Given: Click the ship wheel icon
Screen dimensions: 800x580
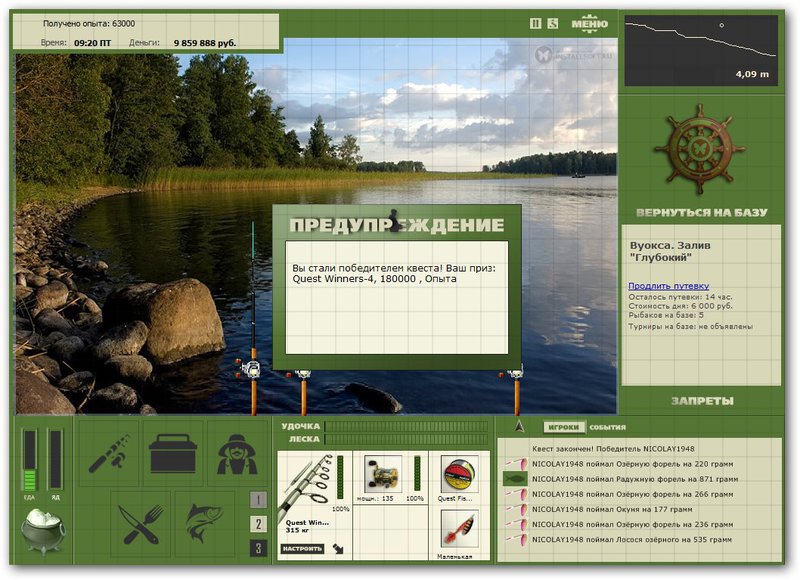Looking at the screenshot, I should 700,149.
